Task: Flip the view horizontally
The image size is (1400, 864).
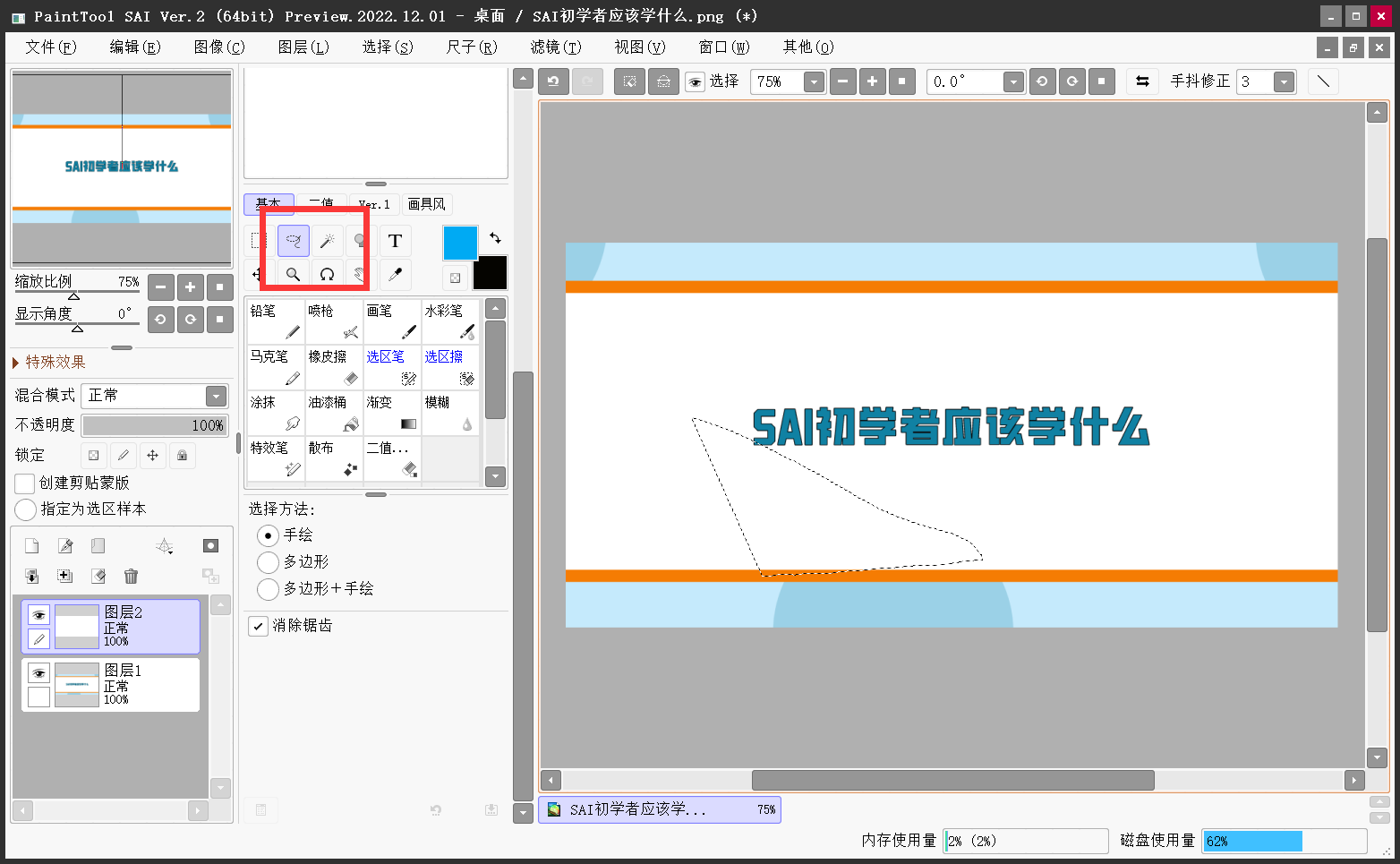Action: click(1142, 81)
